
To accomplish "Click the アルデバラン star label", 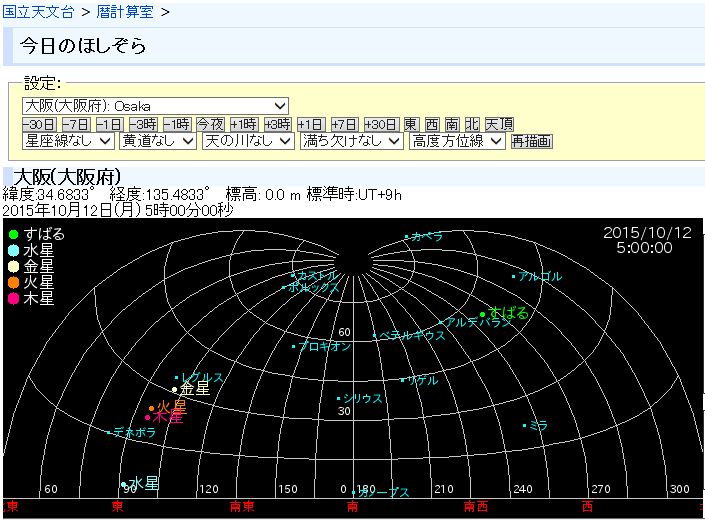I will (478, 322).
